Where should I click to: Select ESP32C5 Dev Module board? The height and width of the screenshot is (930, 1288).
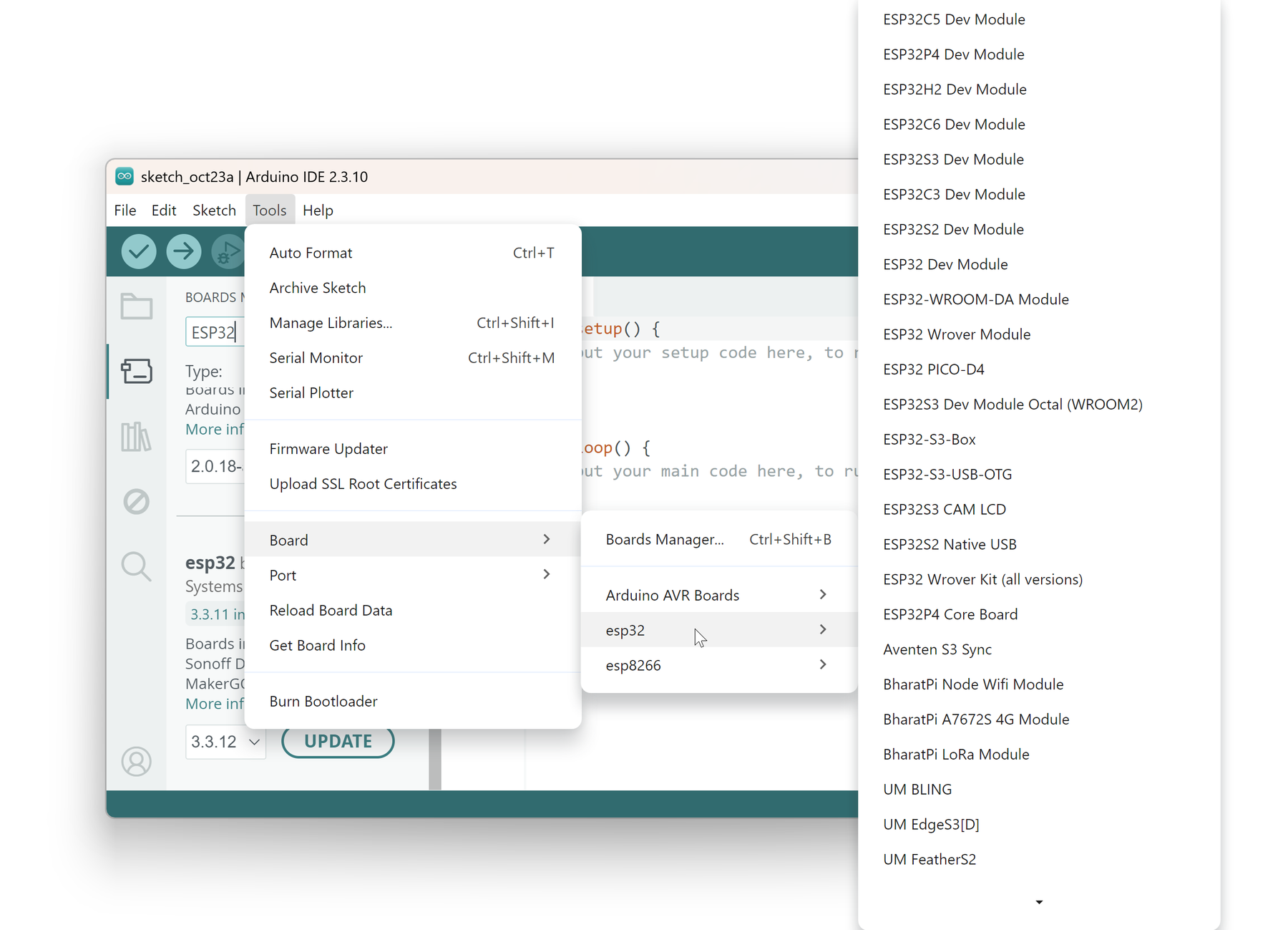[1039, 19]
